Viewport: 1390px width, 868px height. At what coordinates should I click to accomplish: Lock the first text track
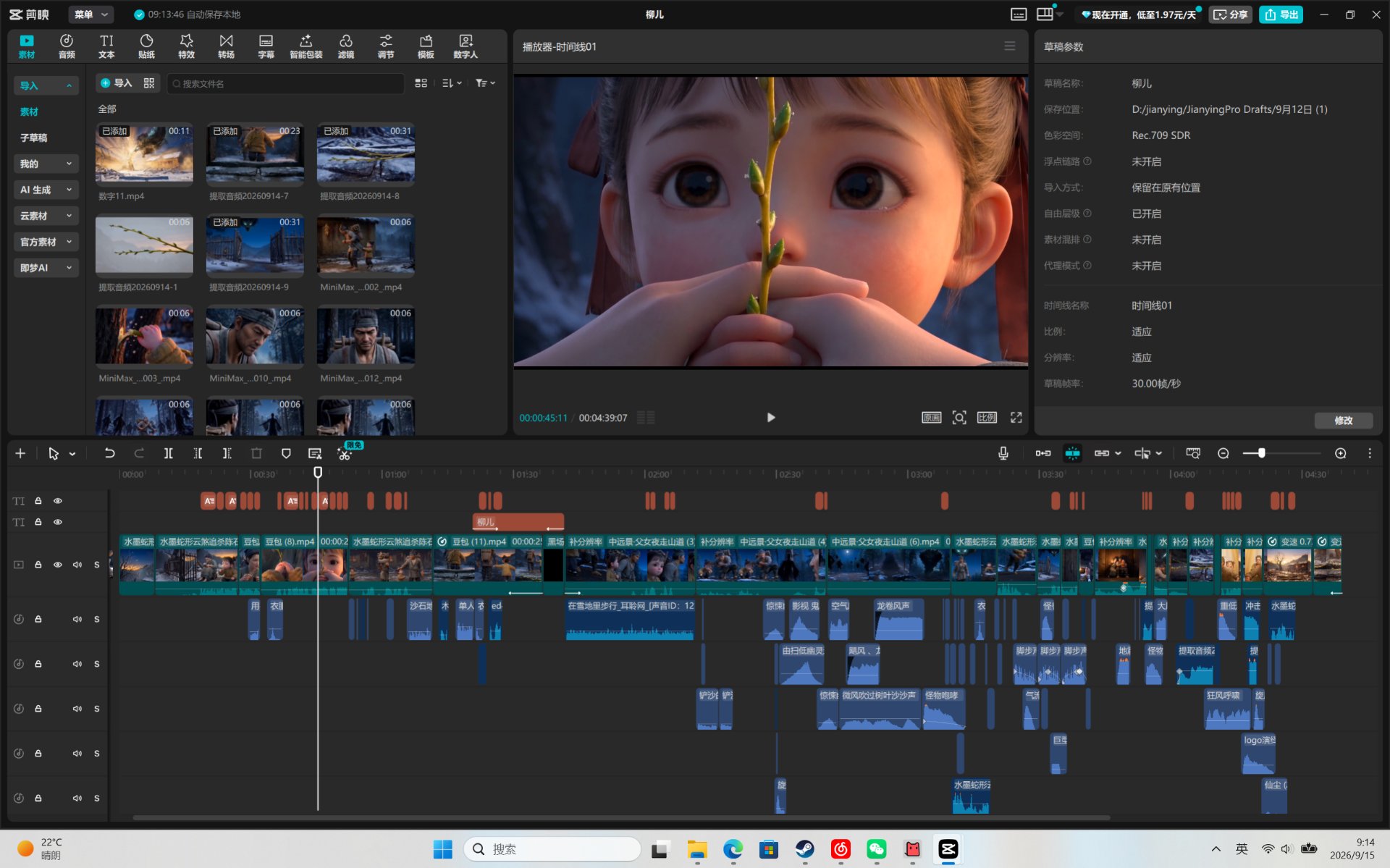pos(38,501)
